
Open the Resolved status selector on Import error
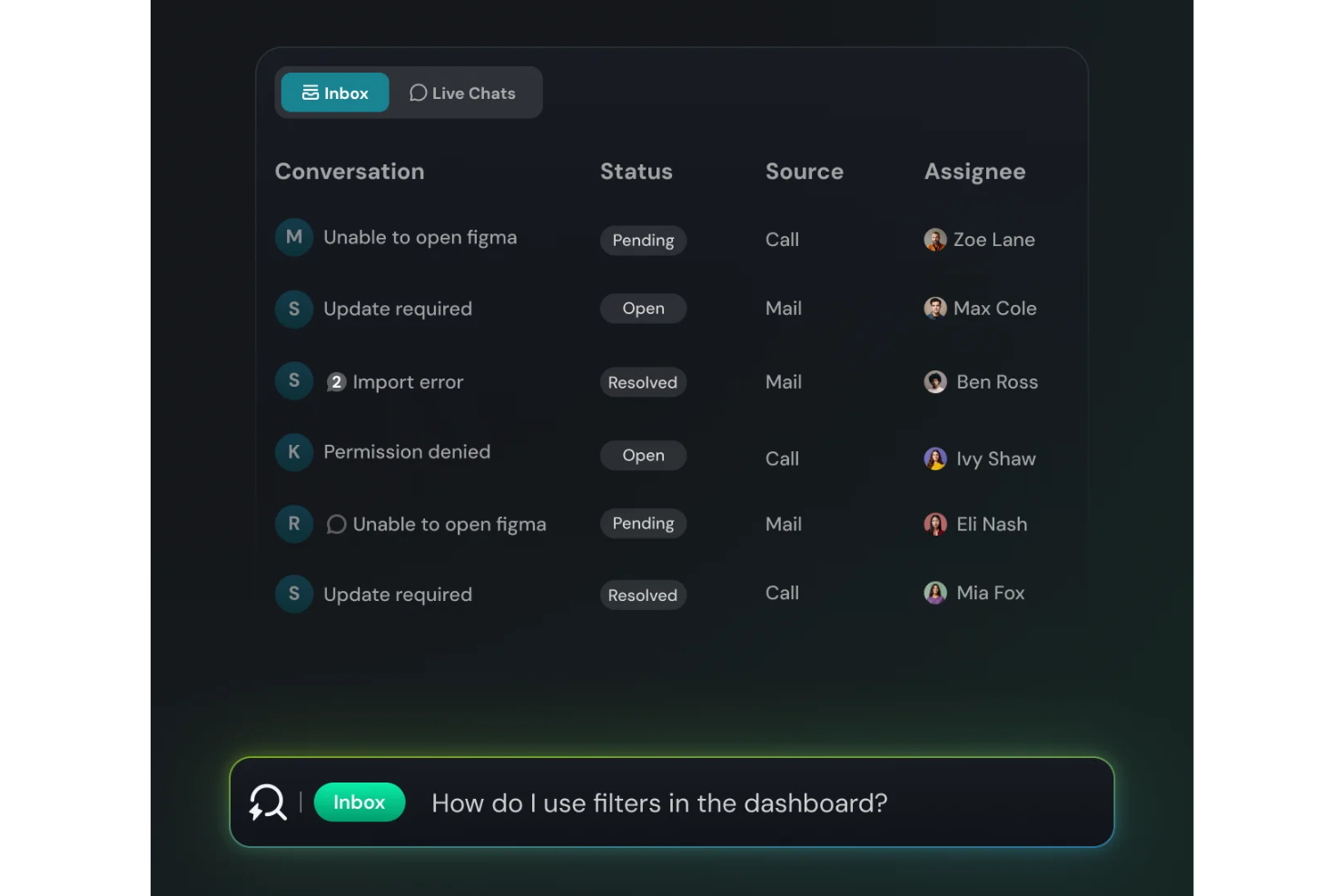[x=643, y=382]
